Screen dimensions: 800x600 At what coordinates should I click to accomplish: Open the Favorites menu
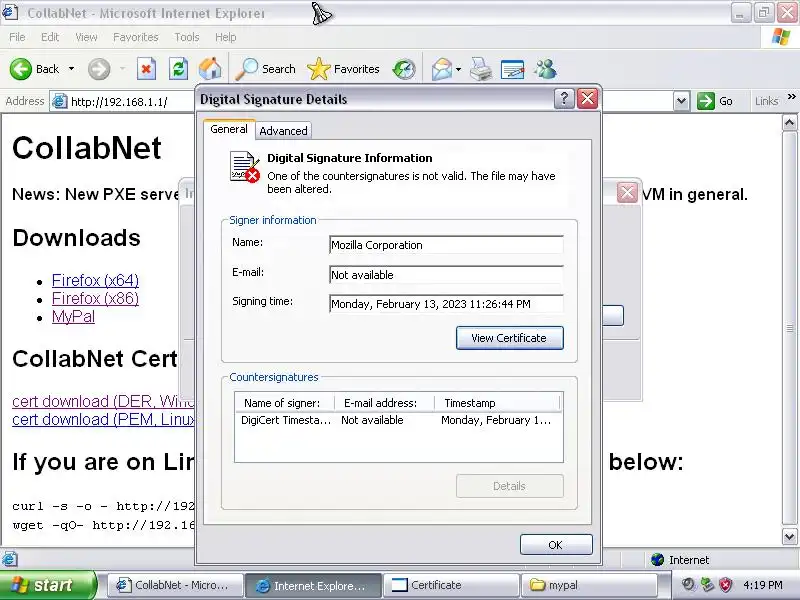click(x=136, y=37)
